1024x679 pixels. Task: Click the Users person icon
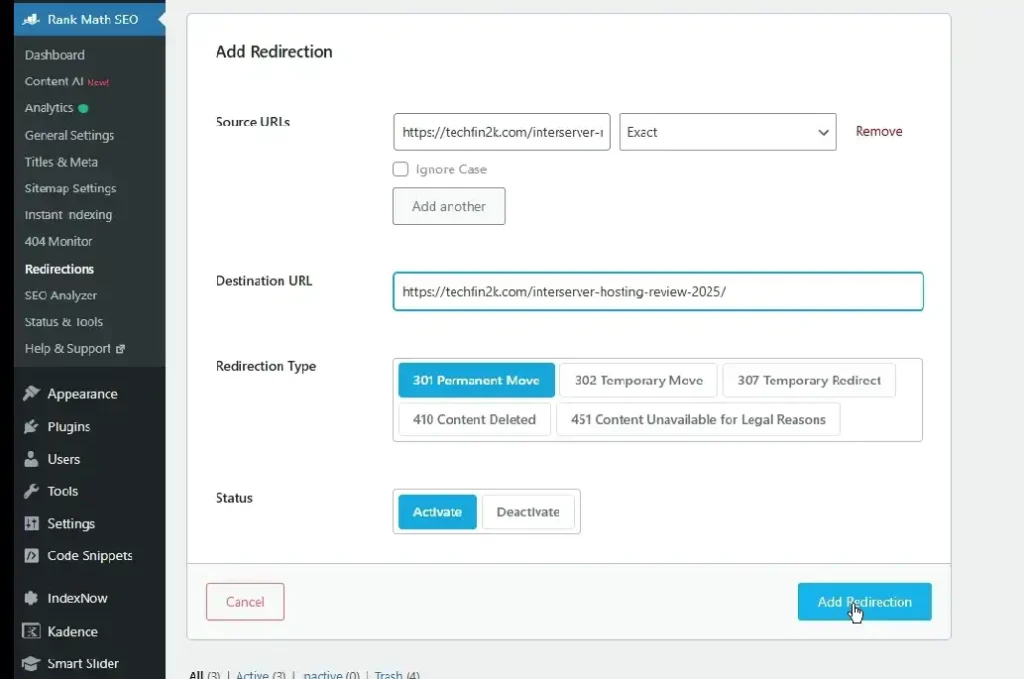click(31, 459)
